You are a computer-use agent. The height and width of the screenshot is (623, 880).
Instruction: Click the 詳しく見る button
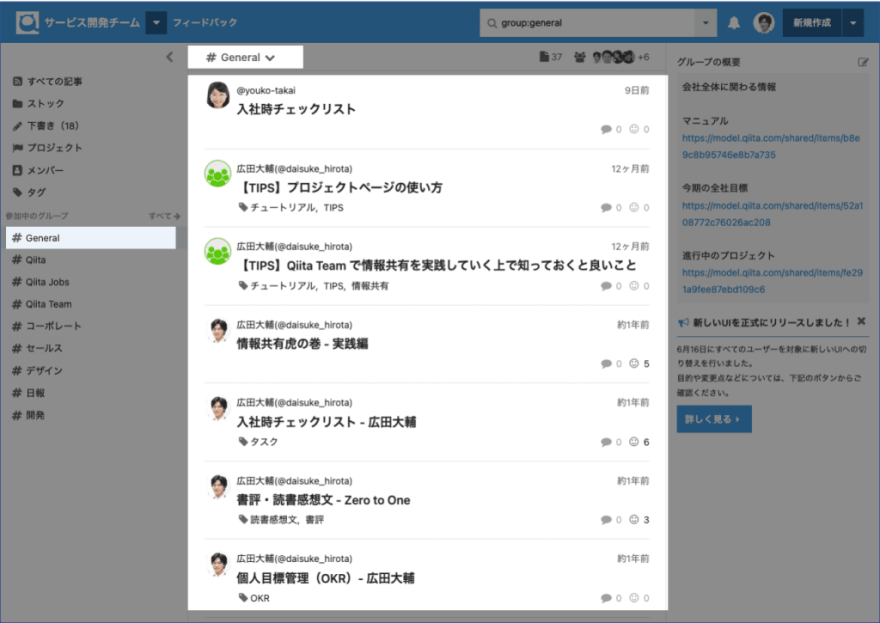point(714,419)
